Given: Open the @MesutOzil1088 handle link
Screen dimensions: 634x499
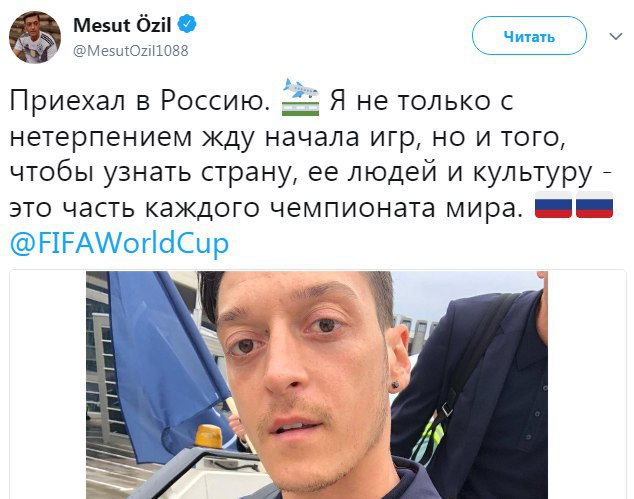Looking at the screenshot, I should [x=131, y=51].
